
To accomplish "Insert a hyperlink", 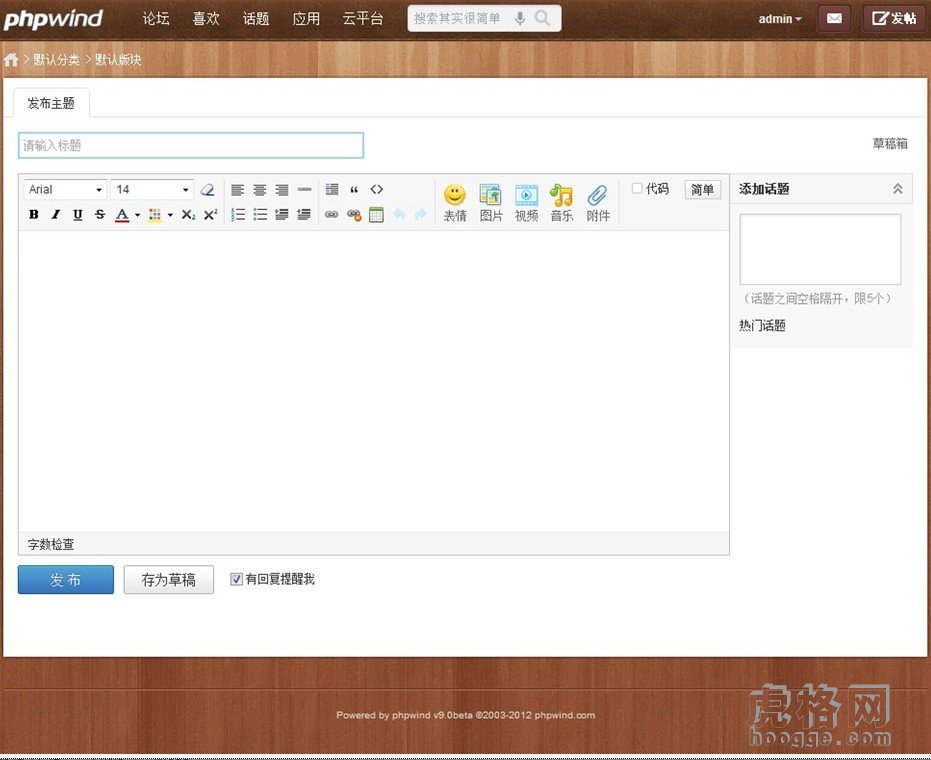I will pos(332,215).
